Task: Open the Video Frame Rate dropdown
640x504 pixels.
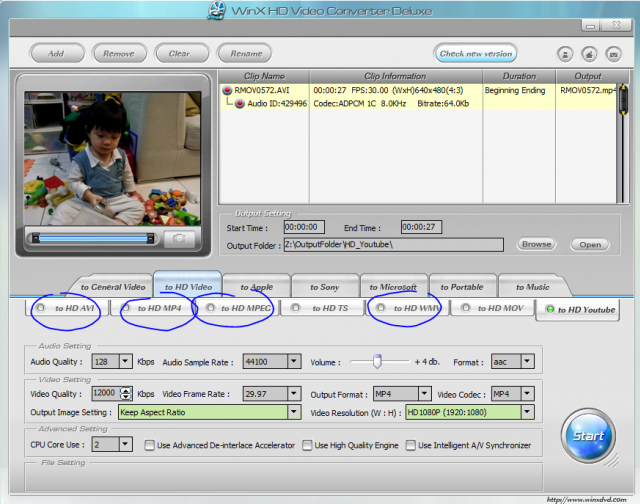Action: [x=294, y=394]
